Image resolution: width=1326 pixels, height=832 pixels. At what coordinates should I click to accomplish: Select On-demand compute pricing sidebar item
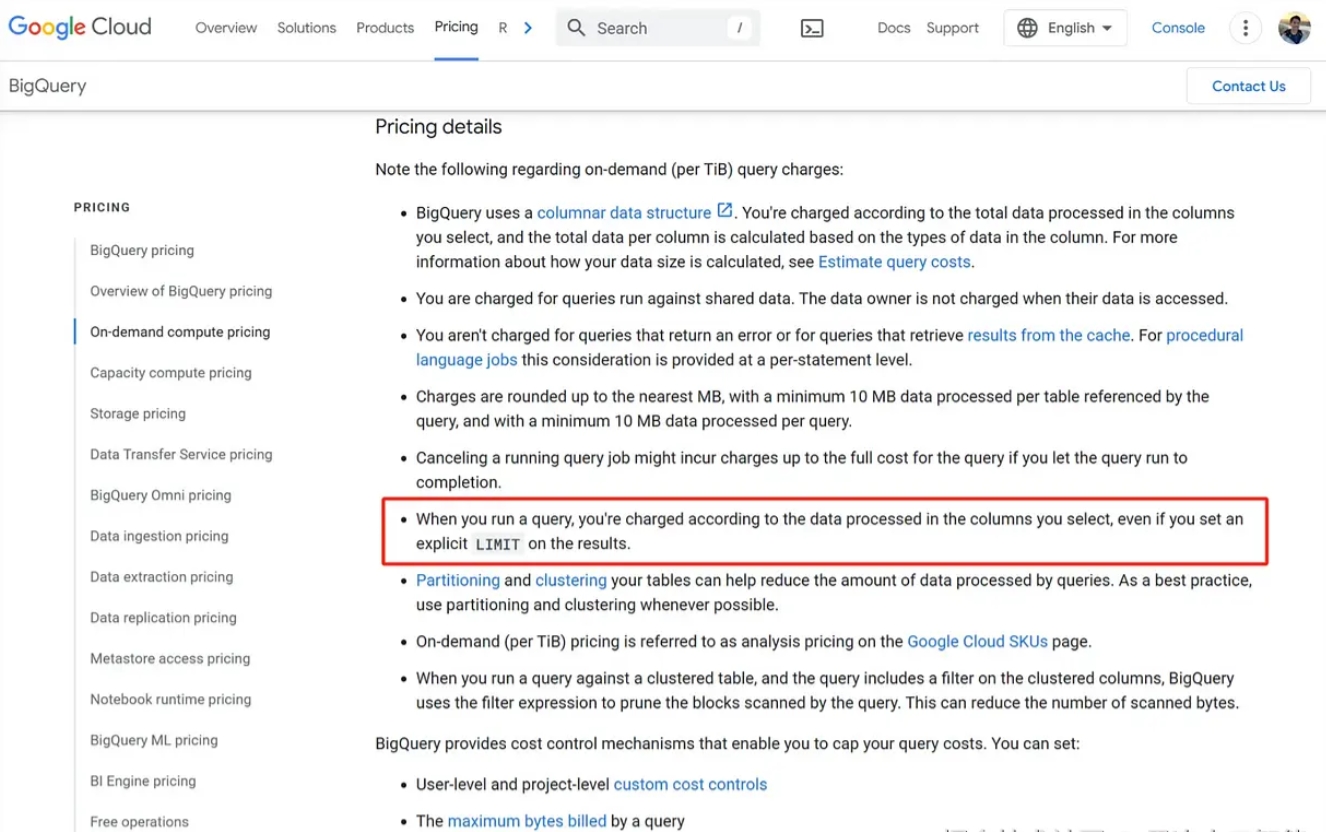180,332
